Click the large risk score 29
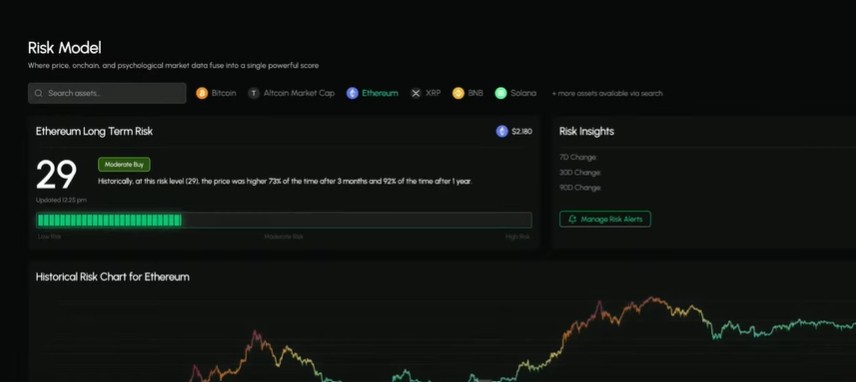The height and width of the screenshot is (382, 856). [x=56, y=176]
